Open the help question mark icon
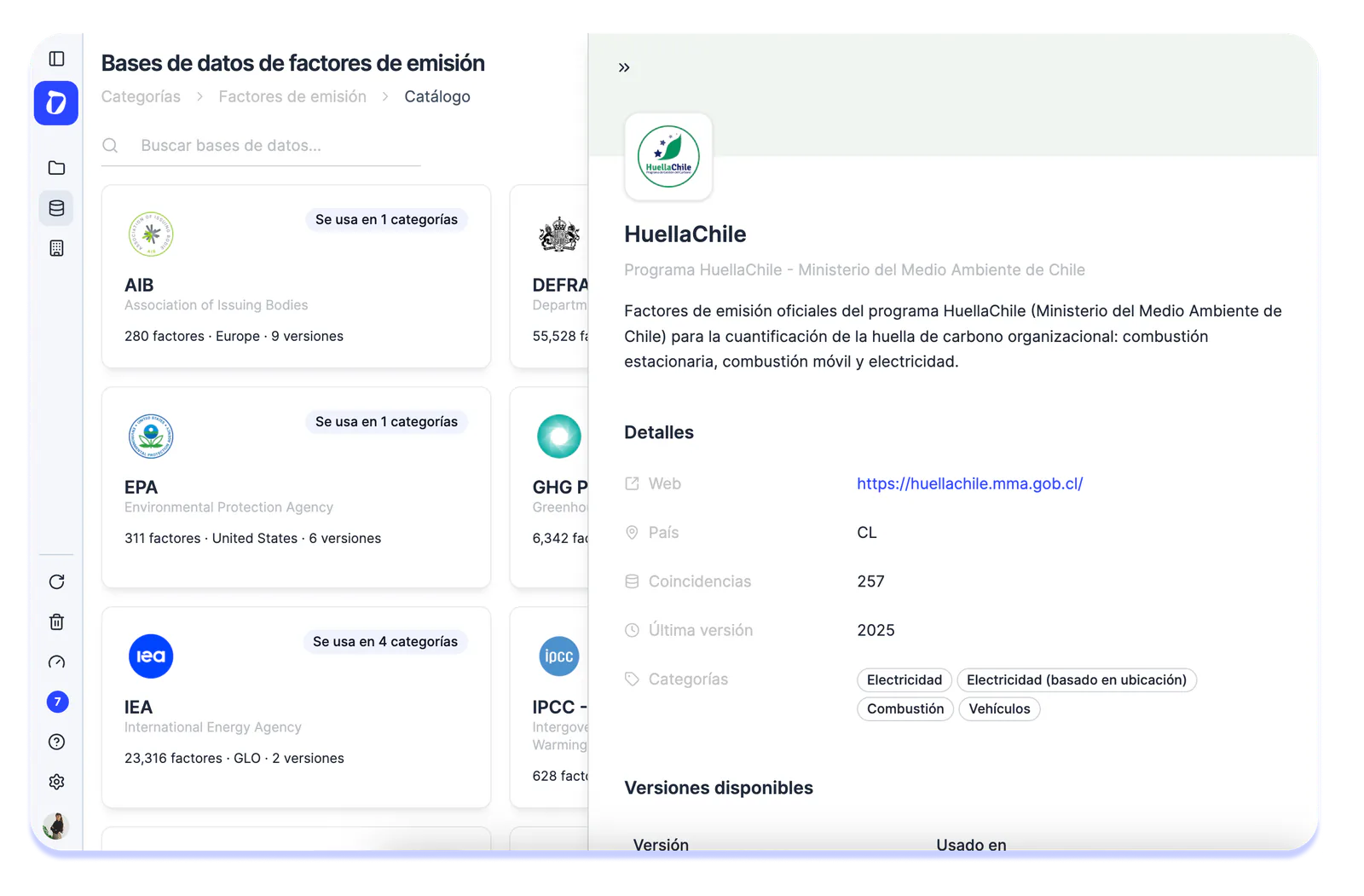The width and height of the screenshot is (1364, 896). click(56, 742)
